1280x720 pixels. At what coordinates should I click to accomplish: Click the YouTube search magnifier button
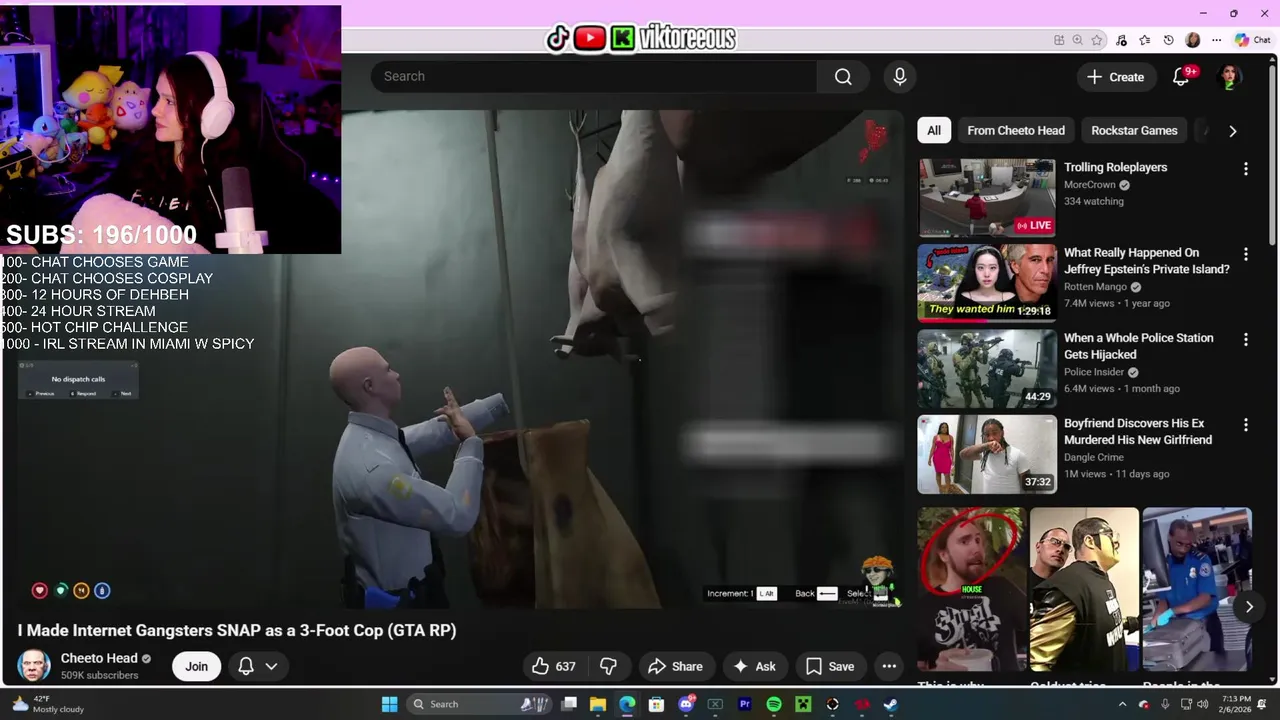tap(843, 77)
